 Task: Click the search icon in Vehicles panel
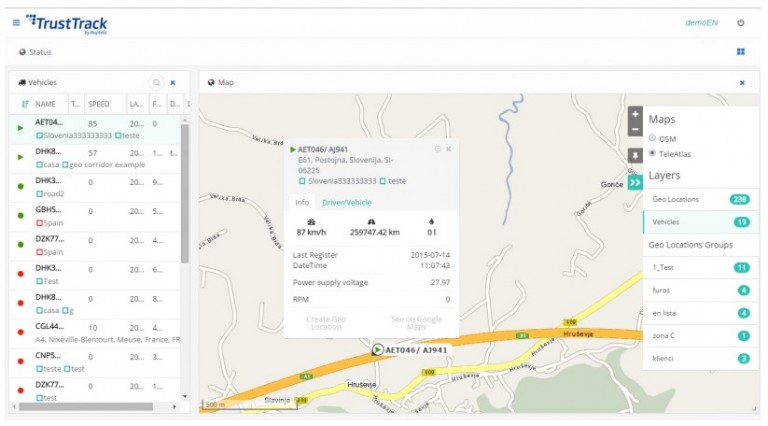[156, 83]
